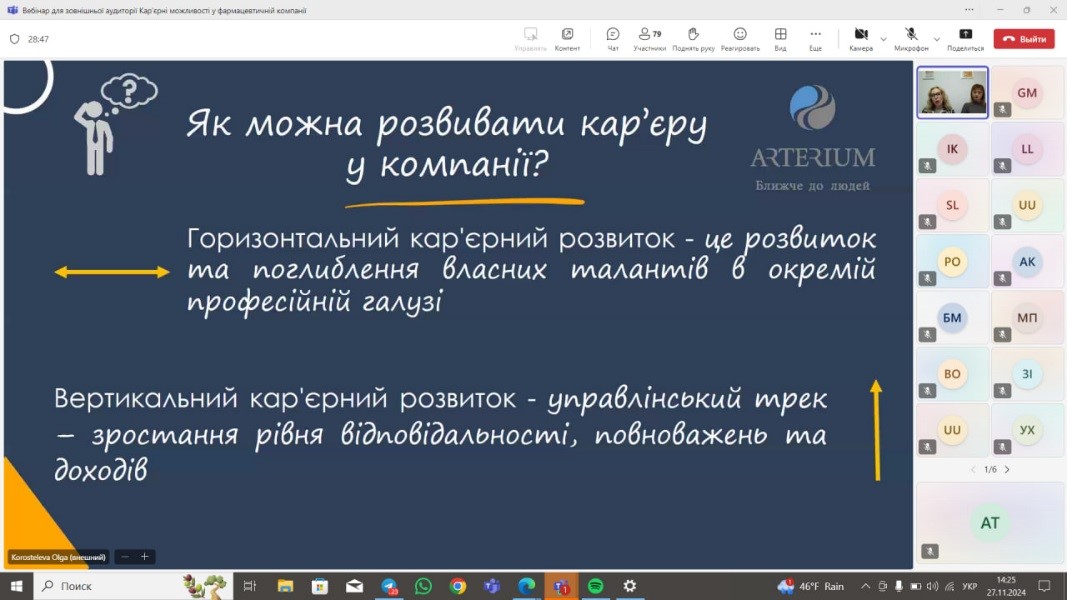This screenshot has height=600, width=1067.
Task: Show the Участники list
Action: (x=649, y=39)
